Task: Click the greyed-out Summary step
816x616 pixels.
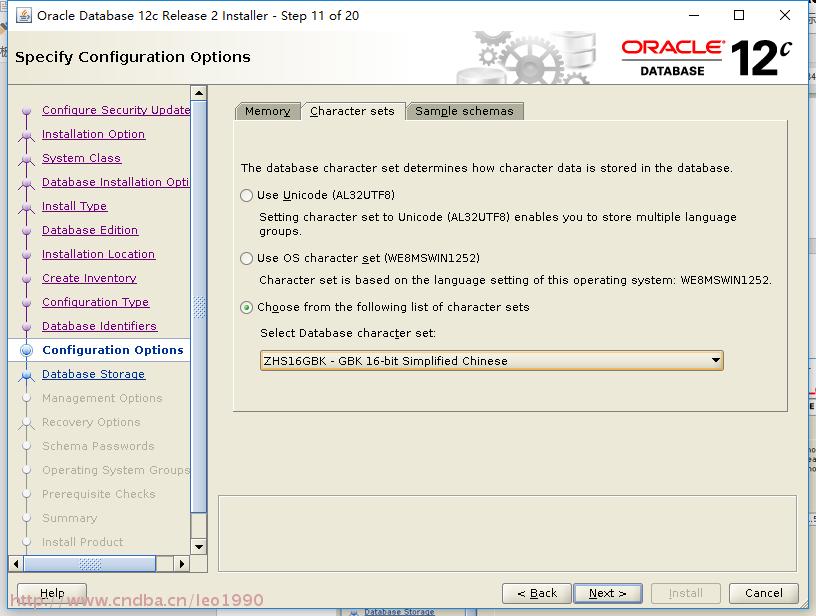Action: click(70, 518)
